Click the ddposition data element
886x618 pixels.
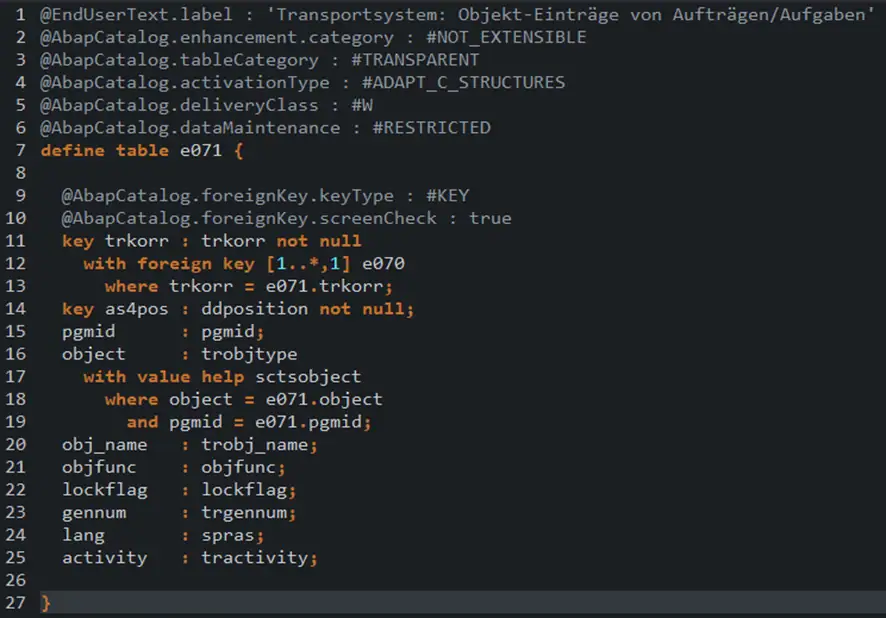[x=255, y=308]
